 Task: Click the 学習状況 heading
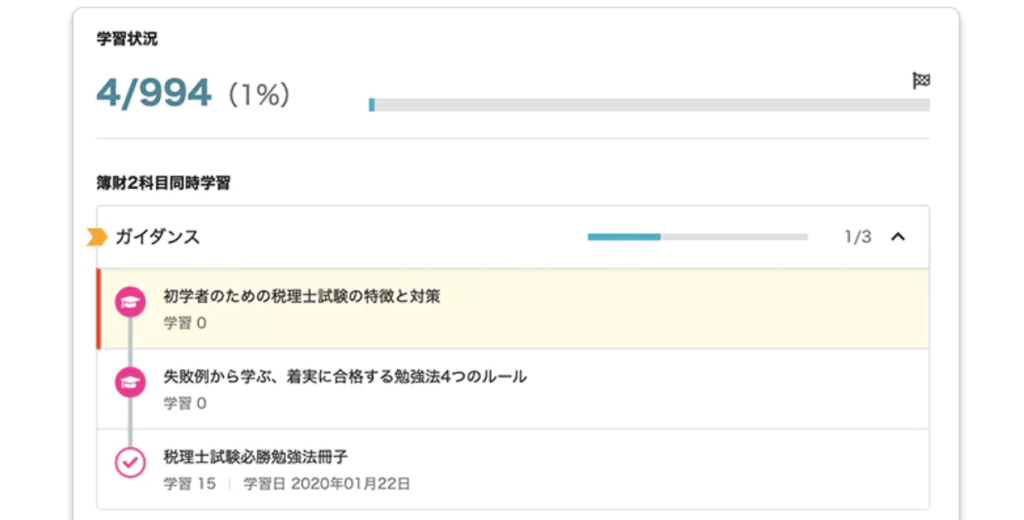tap(127, 40)
